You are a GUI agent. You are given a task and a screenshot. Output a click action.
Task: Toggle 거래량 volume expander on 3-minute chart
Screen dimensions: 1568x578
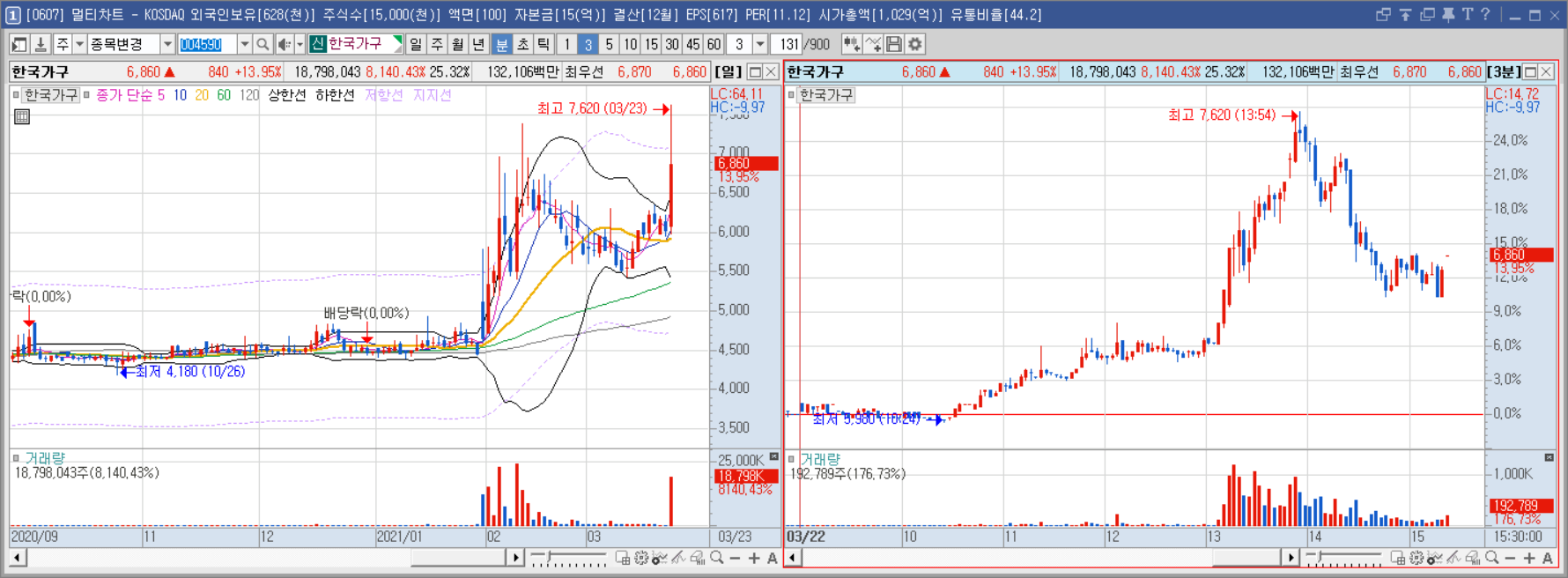(791, 458)
